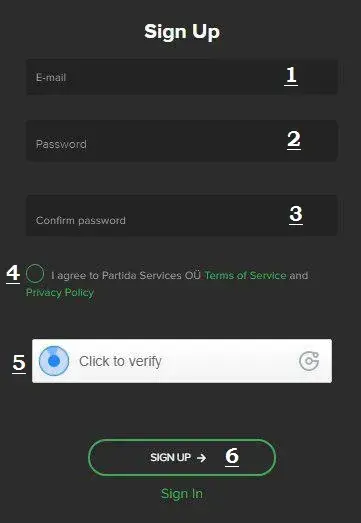This screenshot has width=361, height=523.
Task: Click the number 1 label in the E-mail field
Action: [291, 76]
